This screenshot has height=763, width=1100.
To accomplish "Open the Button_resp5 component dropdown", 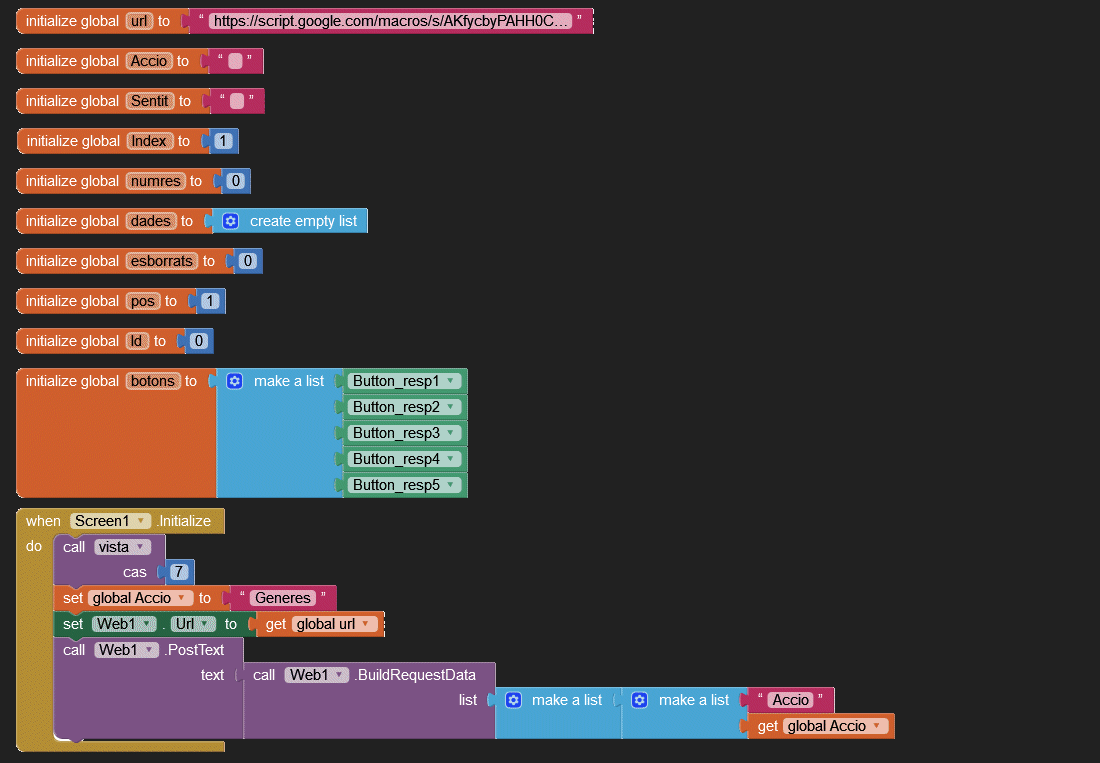I will 452,485.
